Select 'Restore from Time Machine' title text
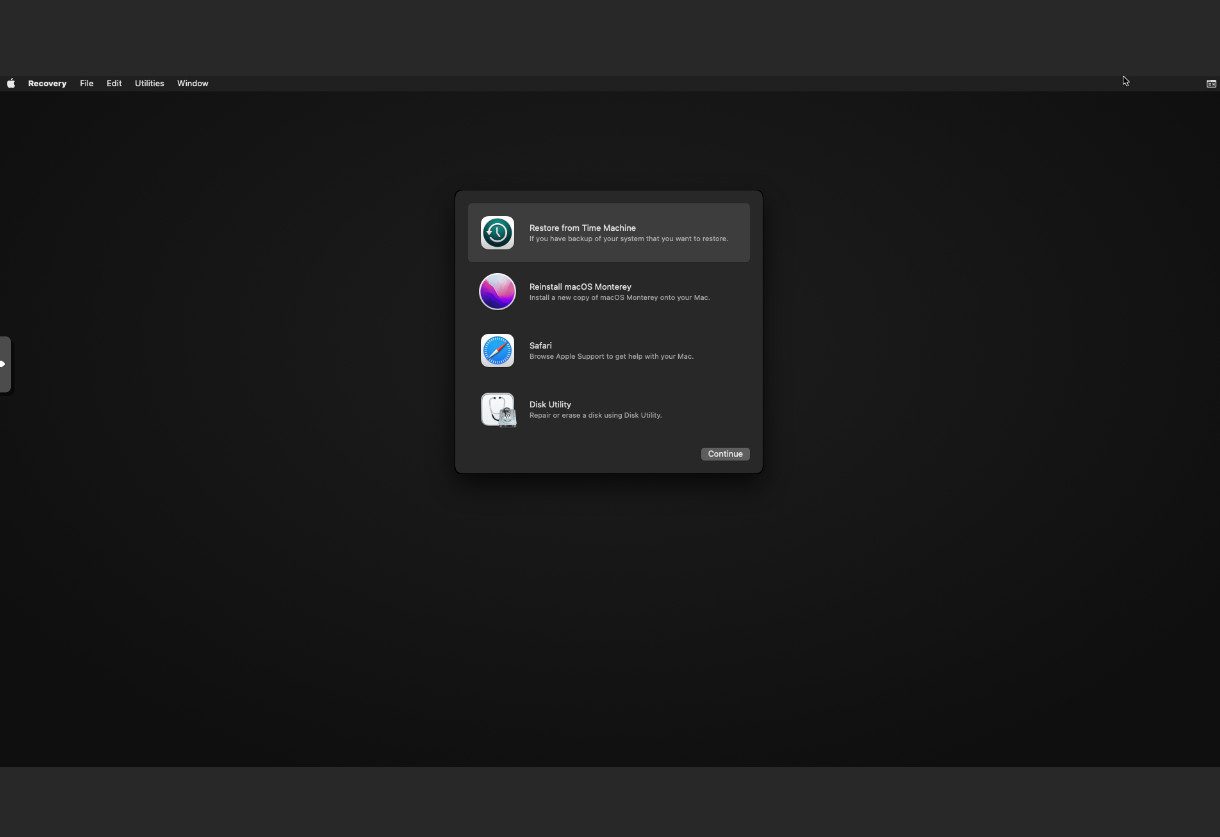1220x837 pixels. (x=582, y=228)
